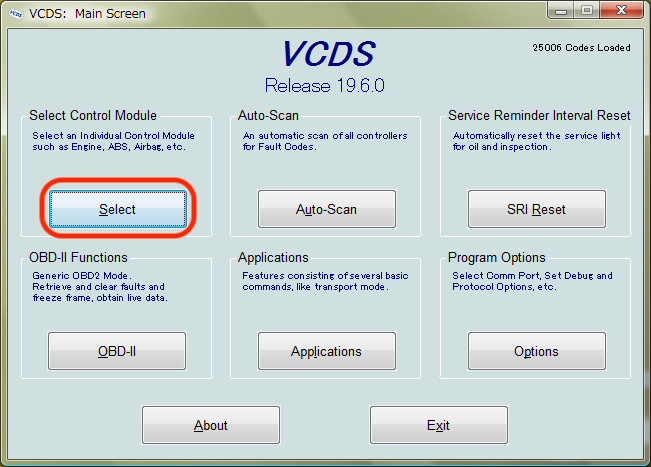This screenshot has height=467, width=651.
Task: Show the About dialog
Action: pos(211,425)
